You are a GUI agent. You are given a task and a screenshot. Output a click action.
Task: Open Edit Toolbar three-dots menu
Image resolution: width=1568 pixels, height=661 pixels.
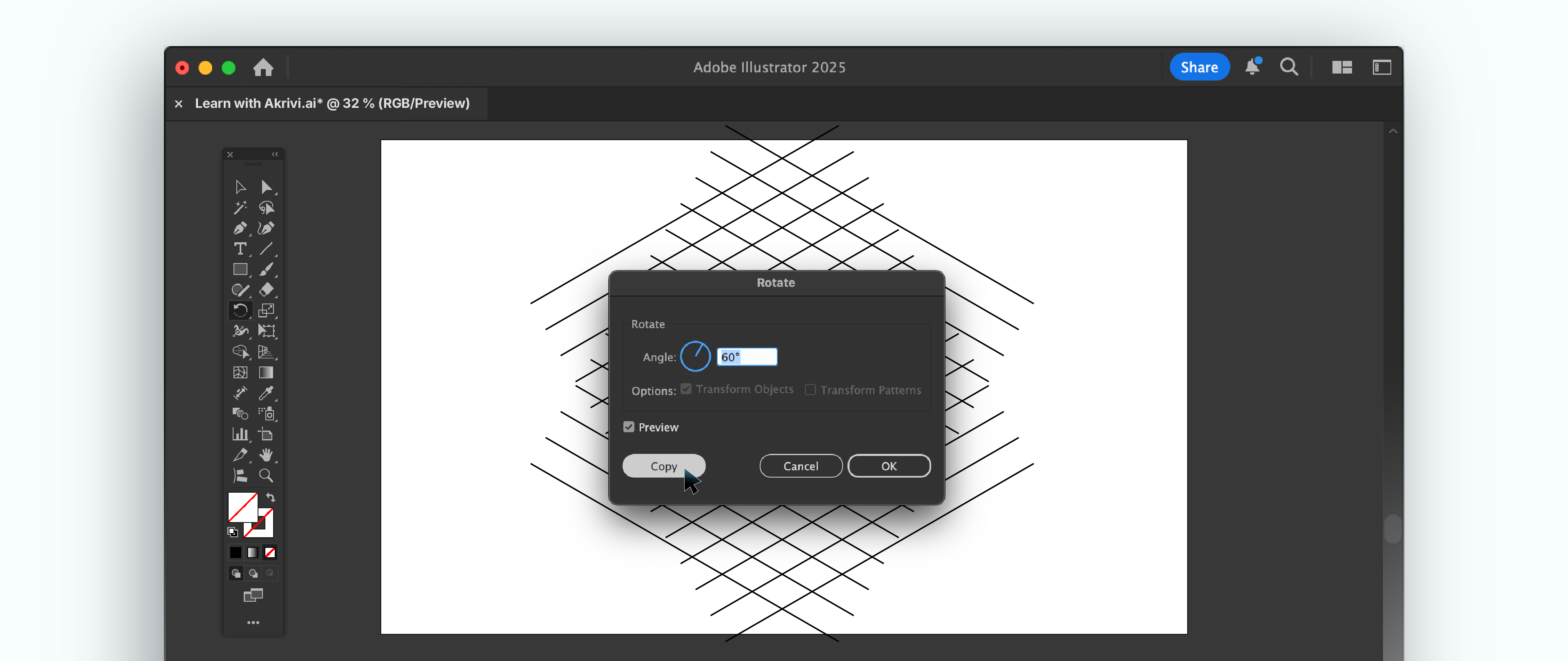253,622
